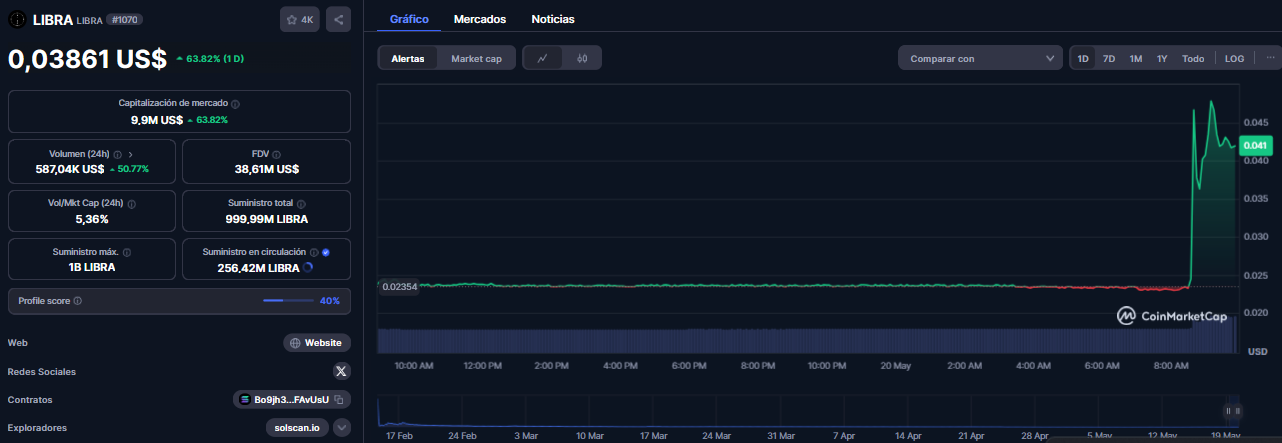Switch to candlestick chart view icon
This screenshot has height=443, width=1282.
pyautogui.click(x=582, y=59)
